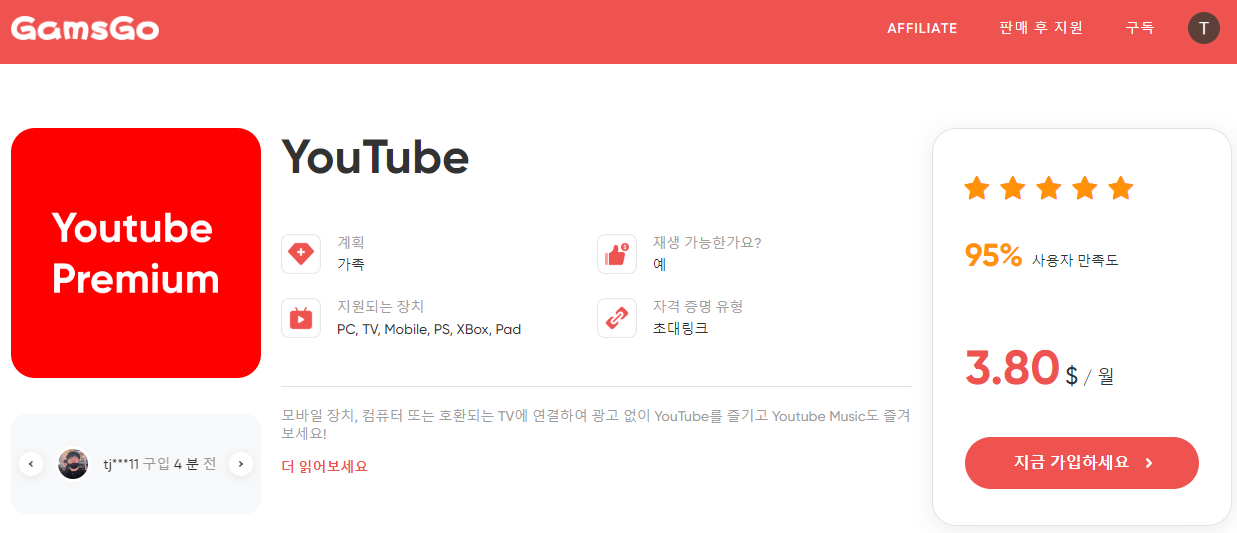Click the tj***11 buyer avatar
The height and width of the screenshot is (533, 1237).
pos(73,464)
